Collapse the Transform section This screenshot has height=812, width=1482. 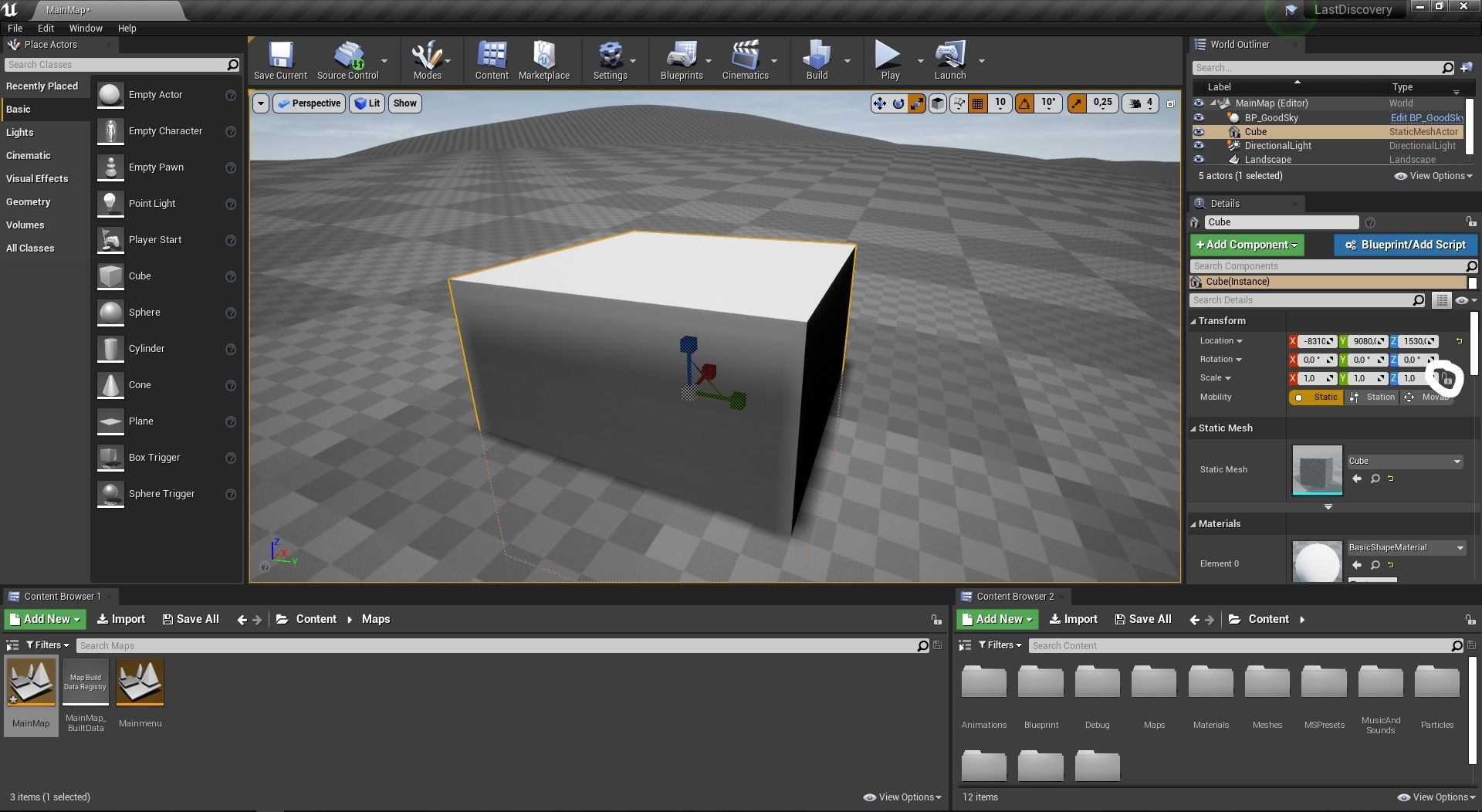[1193, 322]
